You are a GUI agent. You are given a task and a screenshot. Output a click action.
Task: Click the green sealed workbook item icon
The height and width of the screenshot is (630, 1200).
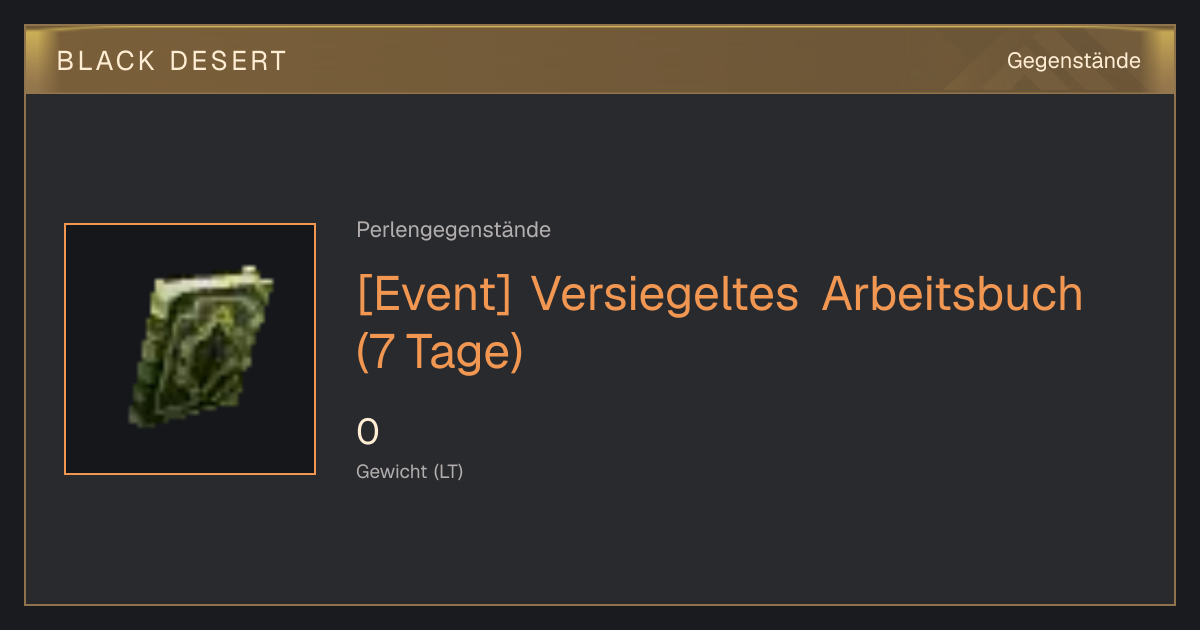coord(201,346)
